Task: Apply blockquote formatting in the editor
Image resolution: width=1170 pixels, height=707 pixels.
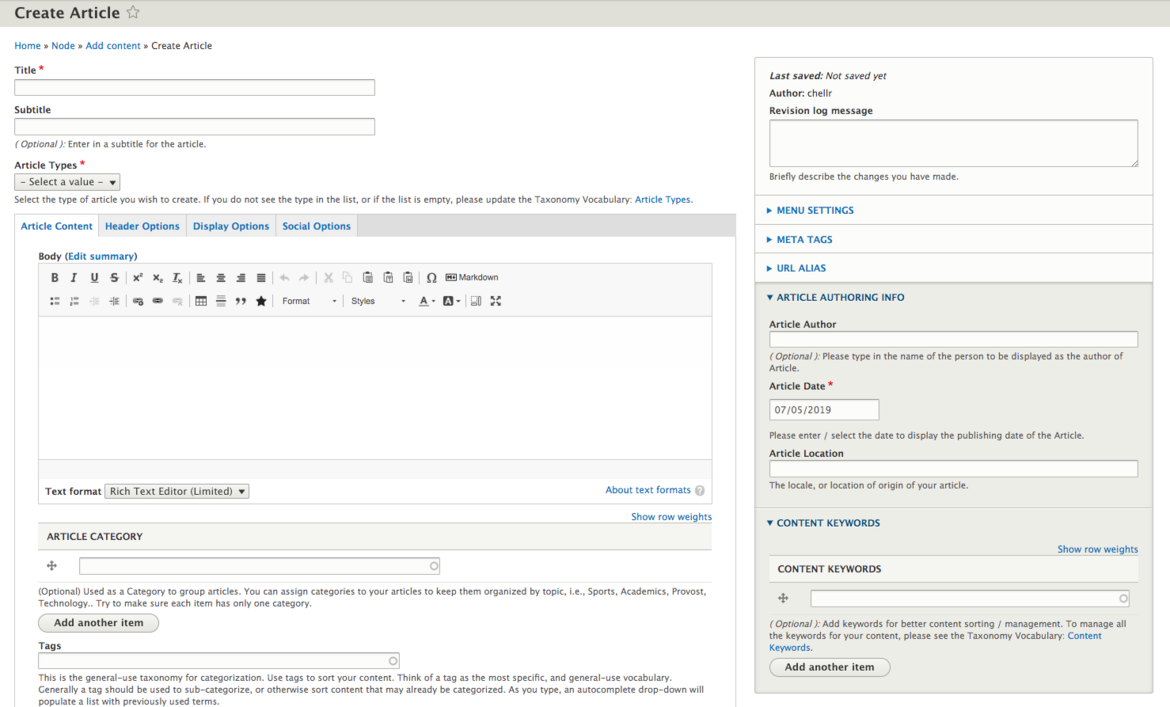Action: 241,301
